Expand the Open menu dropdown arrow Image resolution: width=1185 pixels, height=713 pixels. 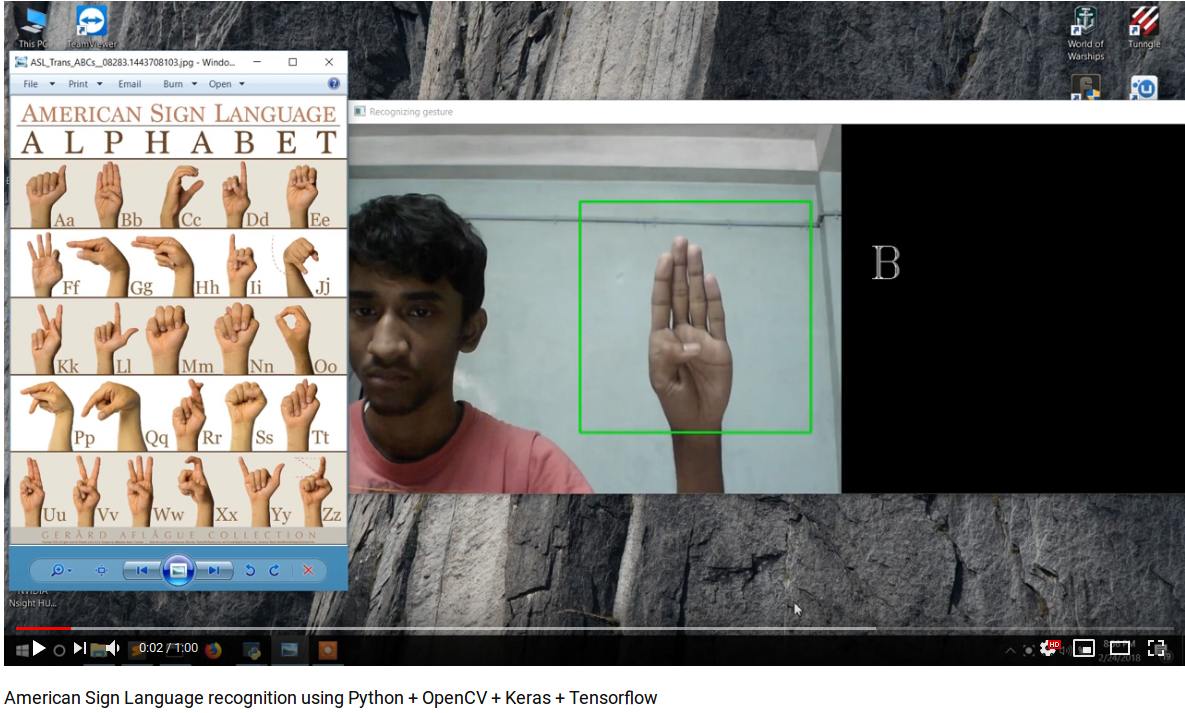click(x=240, y=84)
